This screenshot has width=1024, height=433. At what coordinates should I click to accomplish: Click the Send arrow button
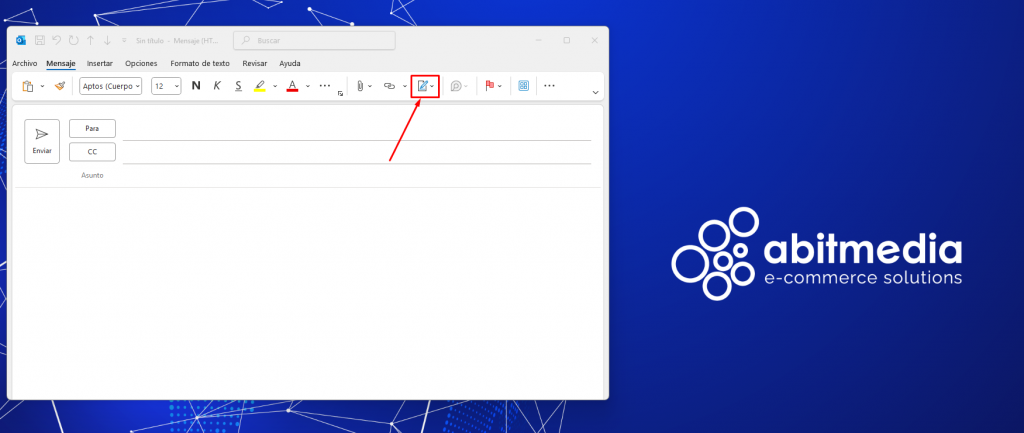click(42, 141)
